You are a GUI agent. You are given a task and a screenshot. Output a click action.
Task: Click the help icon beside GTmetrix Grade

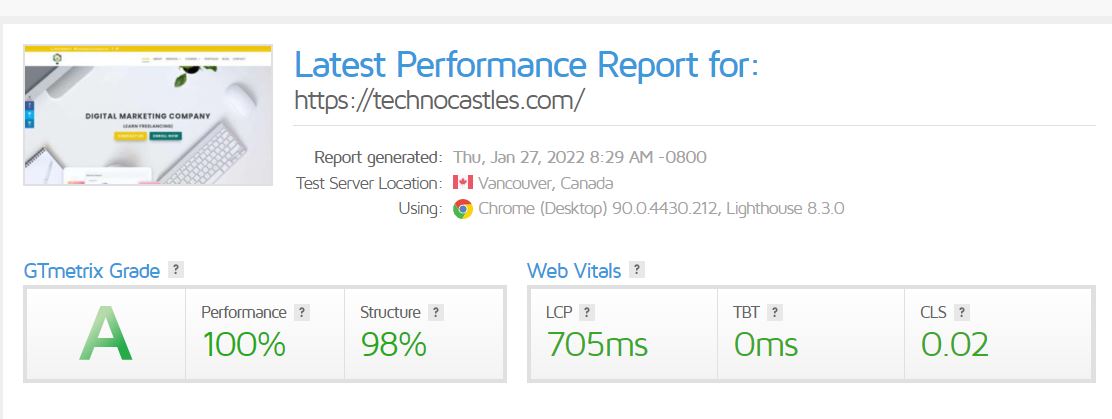[x=176, y=270]
